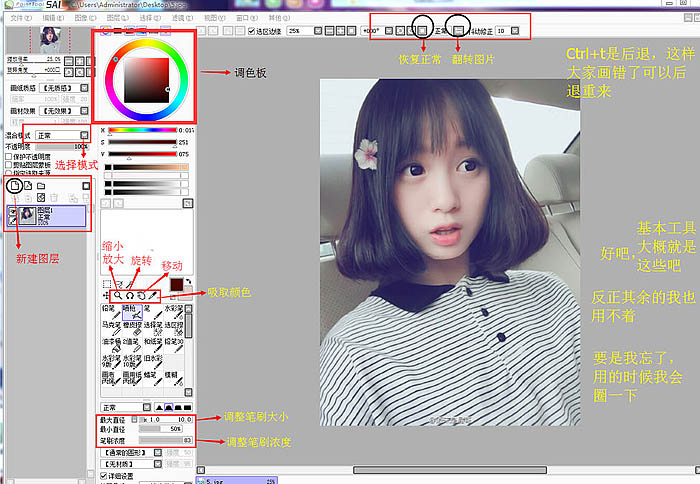Select the layer Move cross-arrow tool
The width and height of the screenshot is (700, 484).
106,295
